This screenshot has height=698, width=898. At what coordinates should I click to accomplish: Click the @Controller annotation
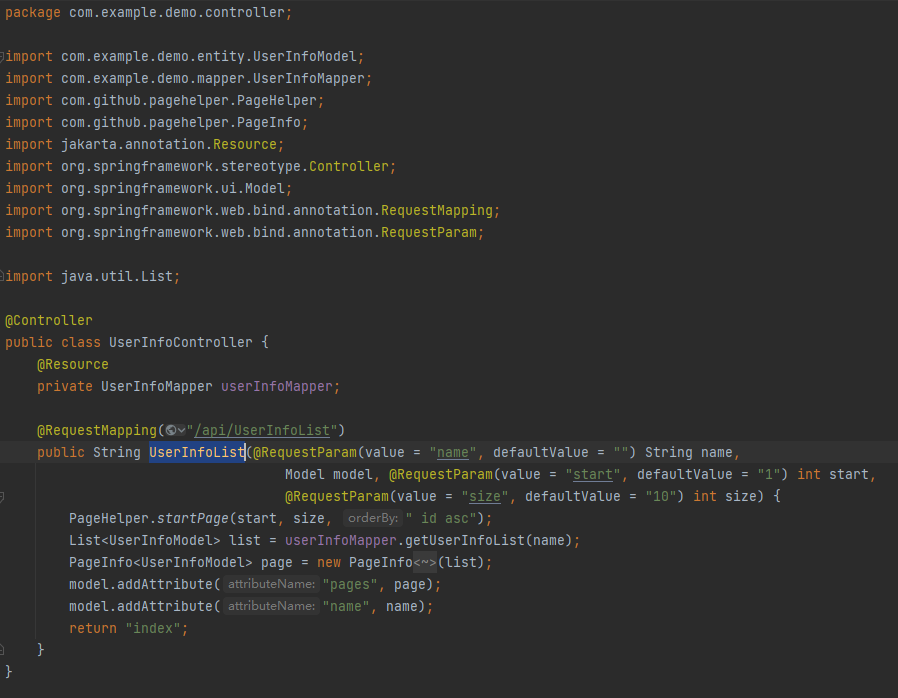pos(49,321)
